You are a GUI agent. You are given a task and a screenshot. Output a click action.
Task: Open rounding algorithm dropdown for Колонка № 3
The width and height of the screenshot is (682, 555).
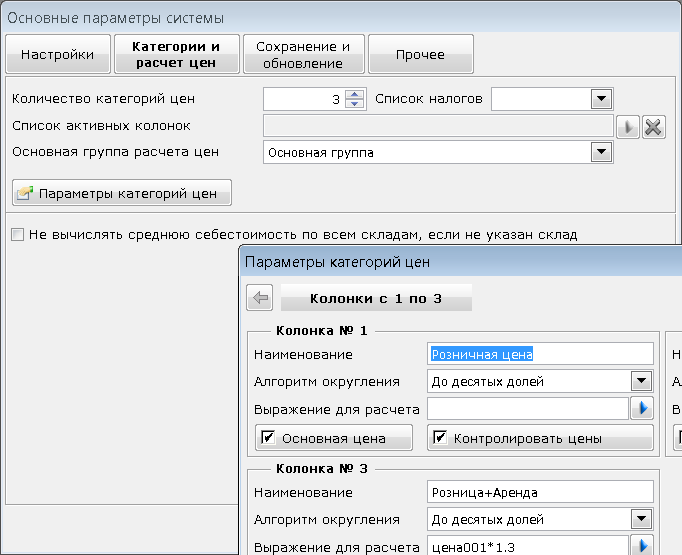[x=642, y=519]
